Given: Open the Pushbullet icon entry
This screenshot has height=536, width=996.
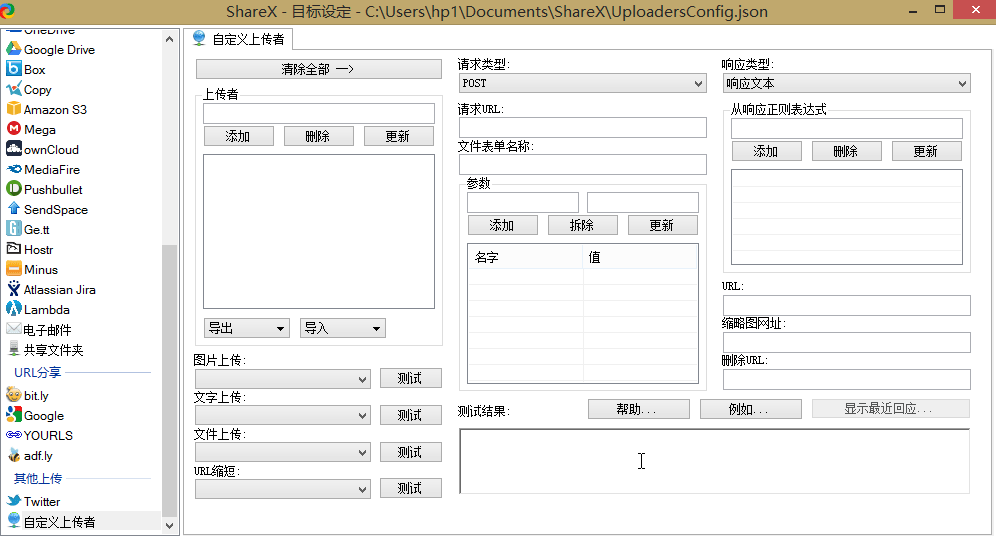Looking at the screenshot, I should coord(14,189).
